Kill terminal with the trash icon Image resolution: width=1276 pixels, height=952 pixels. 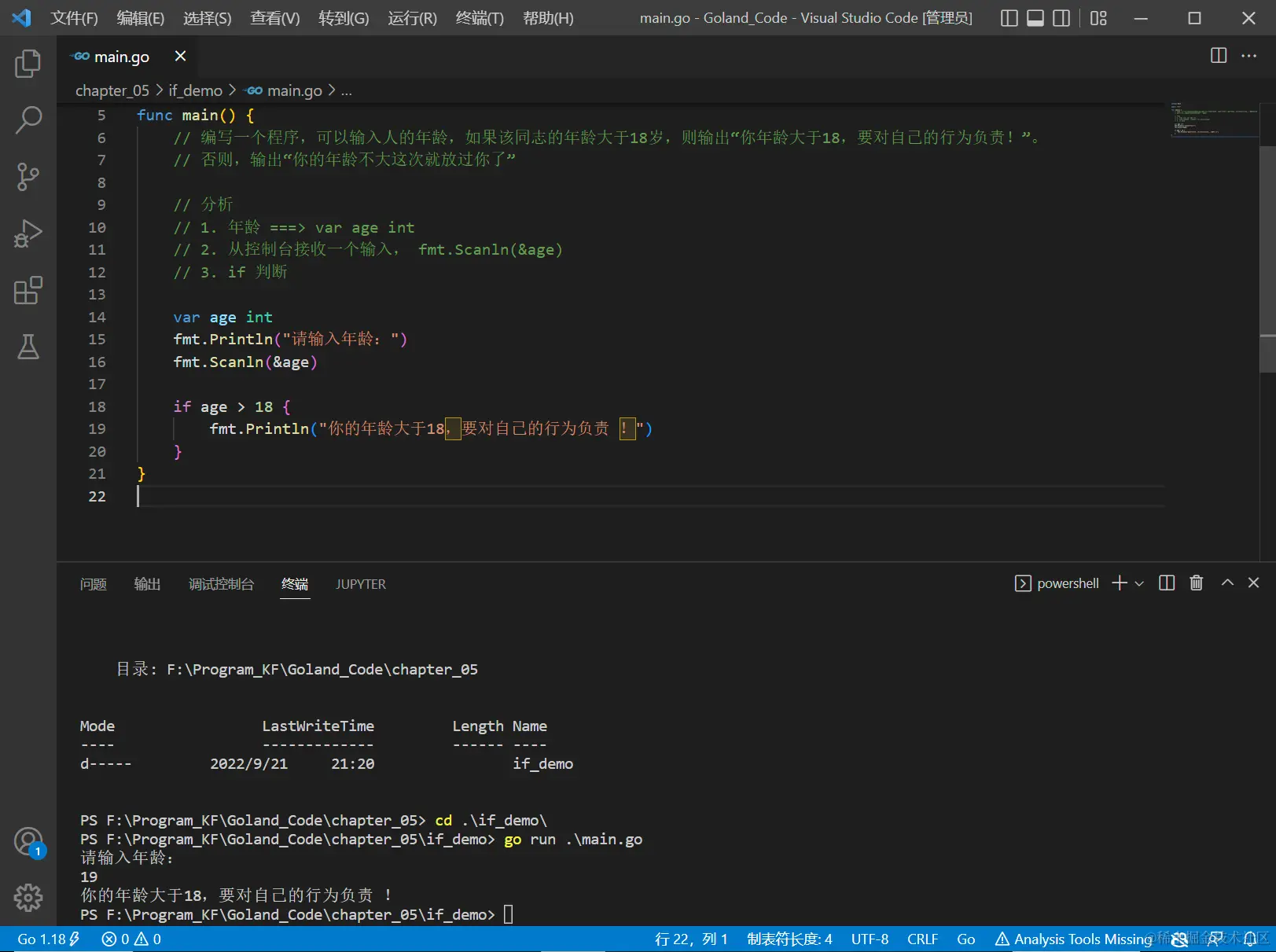pos(1196,583)
